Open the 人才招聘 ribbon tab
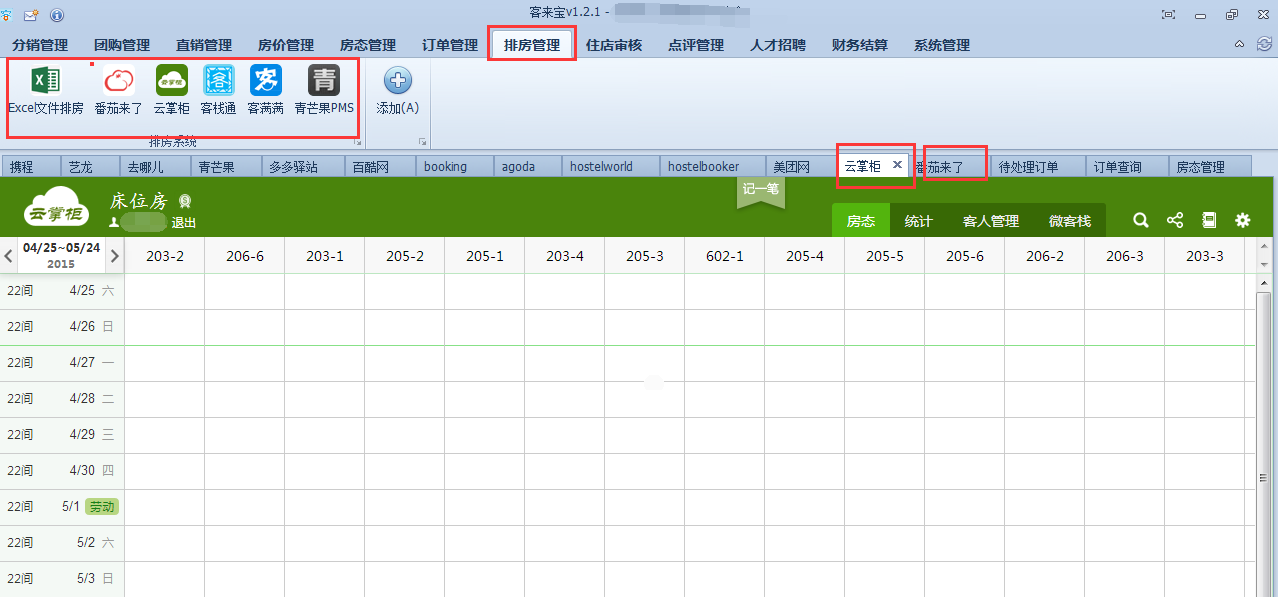This screenshot has width=1278, height=597. [778, 45]
